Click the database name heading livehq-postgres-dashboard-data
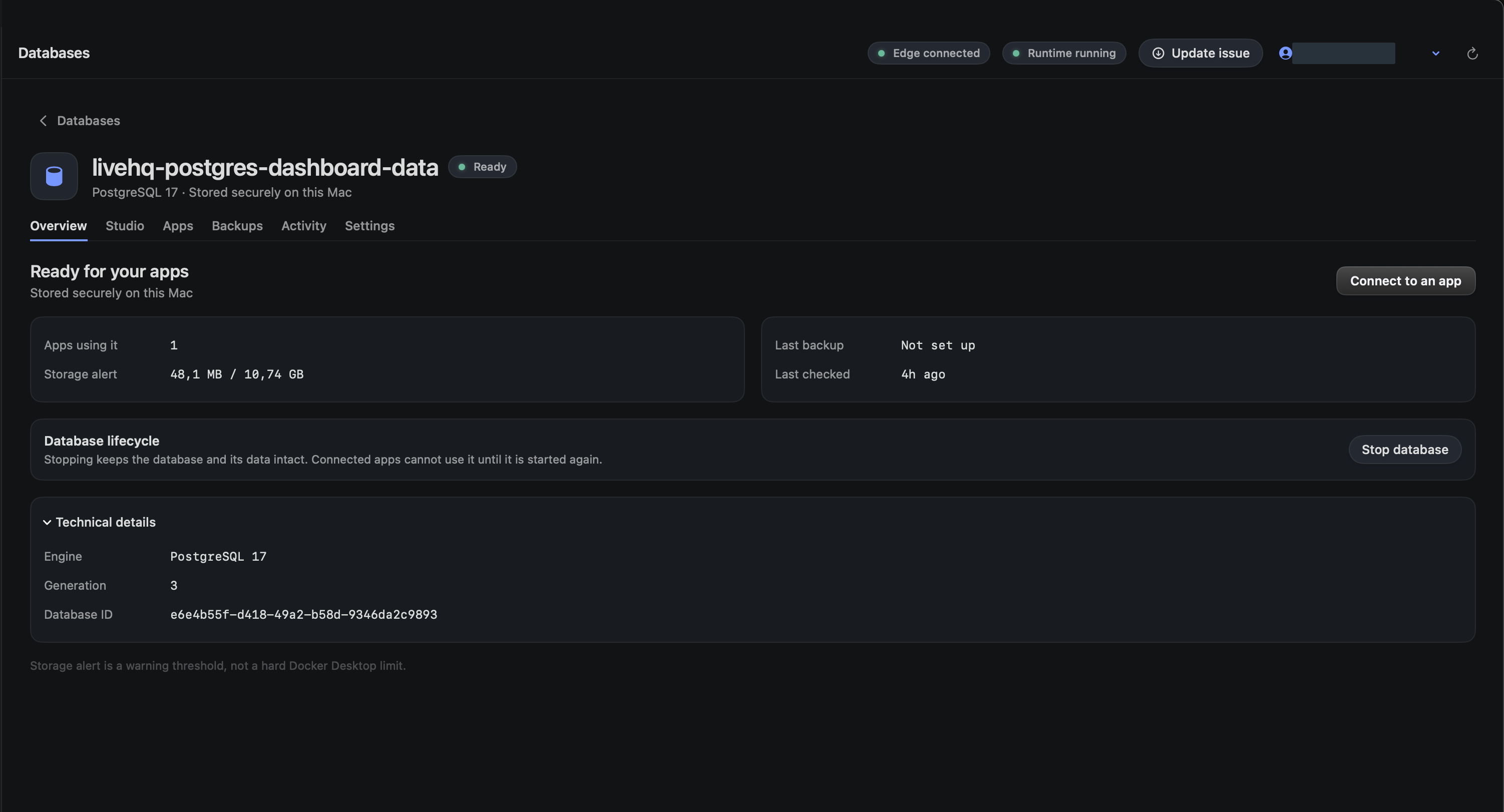This screenshot has height=812, width=1504. tap(265, 168)
